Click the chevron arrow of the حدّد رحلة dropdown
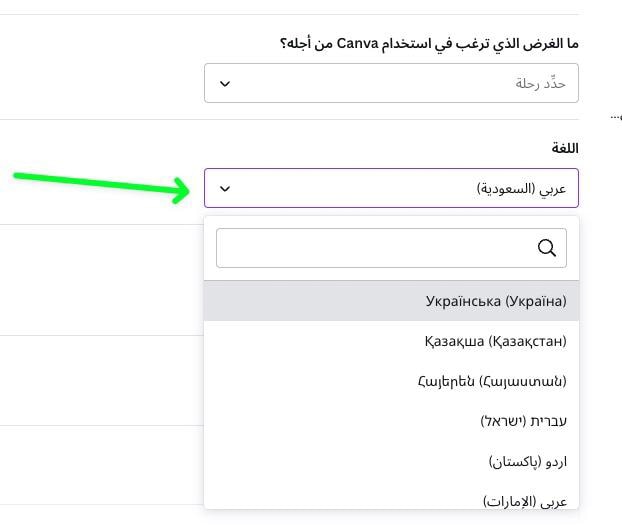 tap(225, 84)
